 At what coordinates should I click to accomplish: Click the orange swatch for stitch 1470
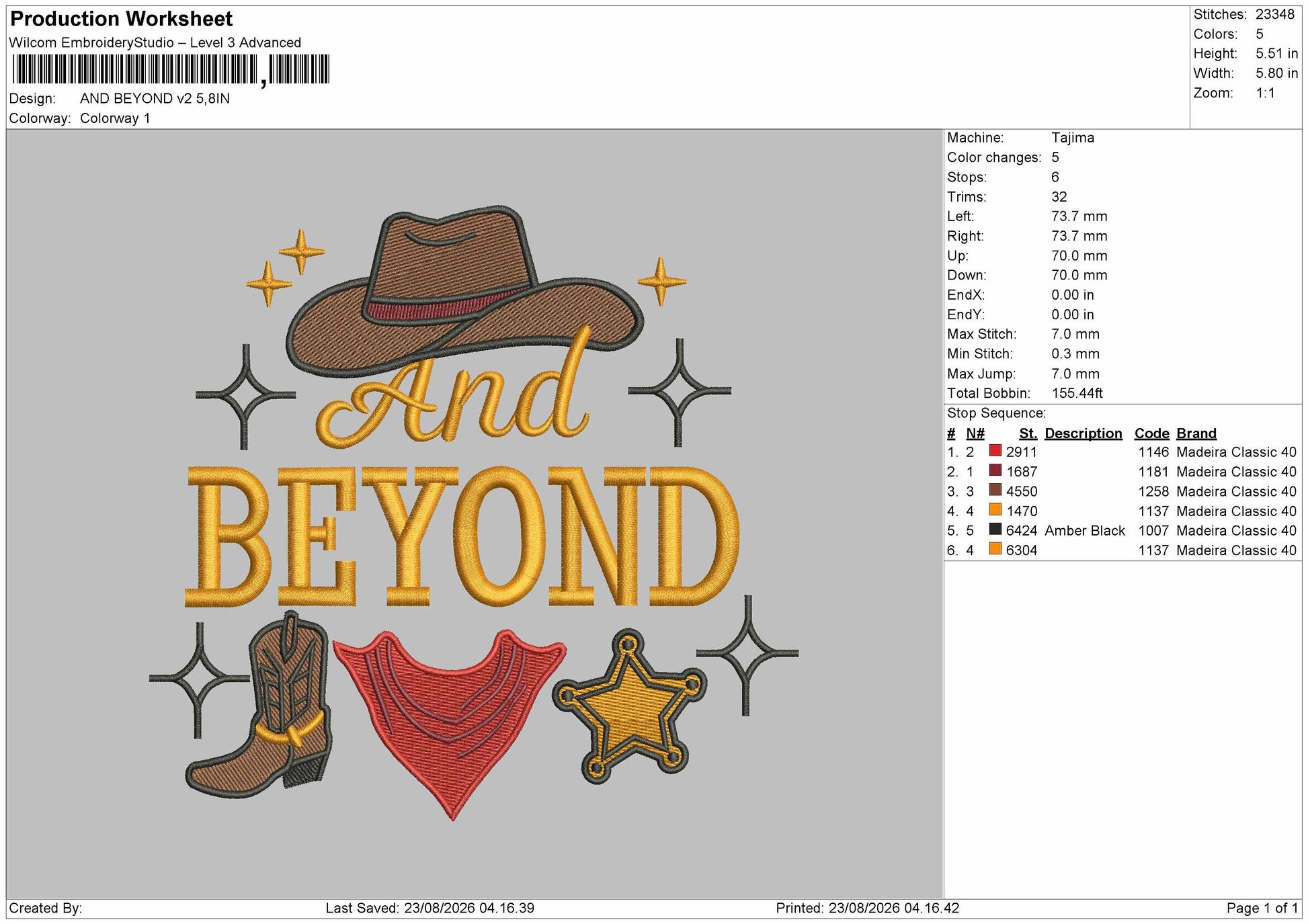click(x=995, y=510)
